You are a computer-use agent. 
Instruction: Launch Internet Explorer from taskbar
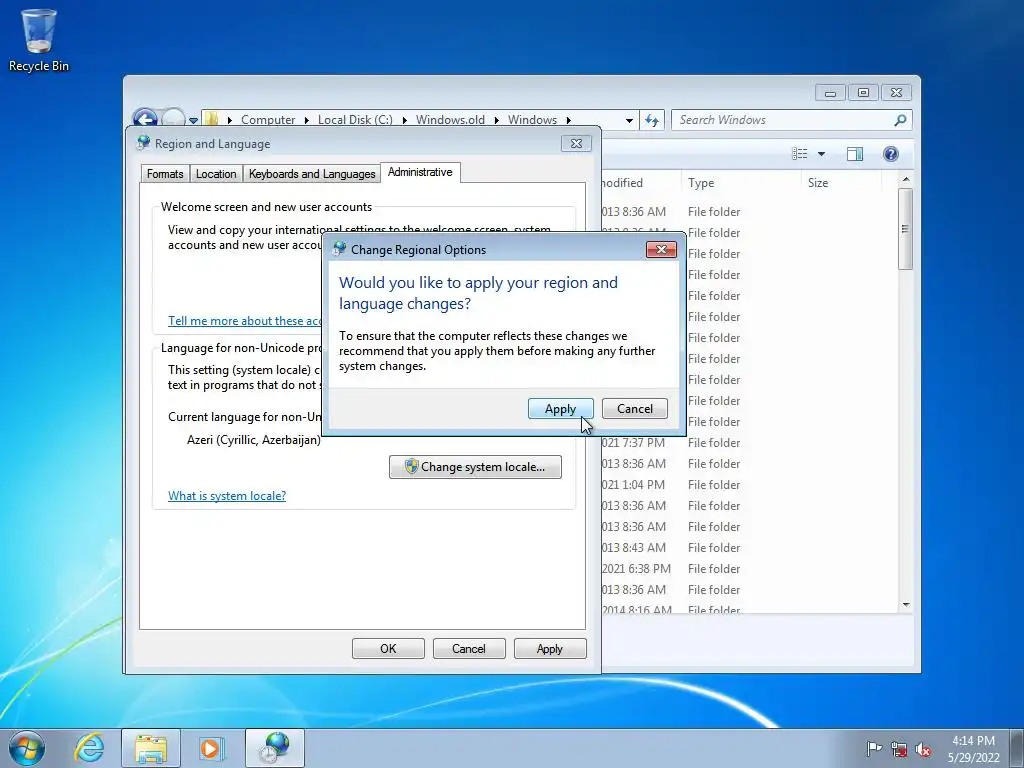pos(89,748)
